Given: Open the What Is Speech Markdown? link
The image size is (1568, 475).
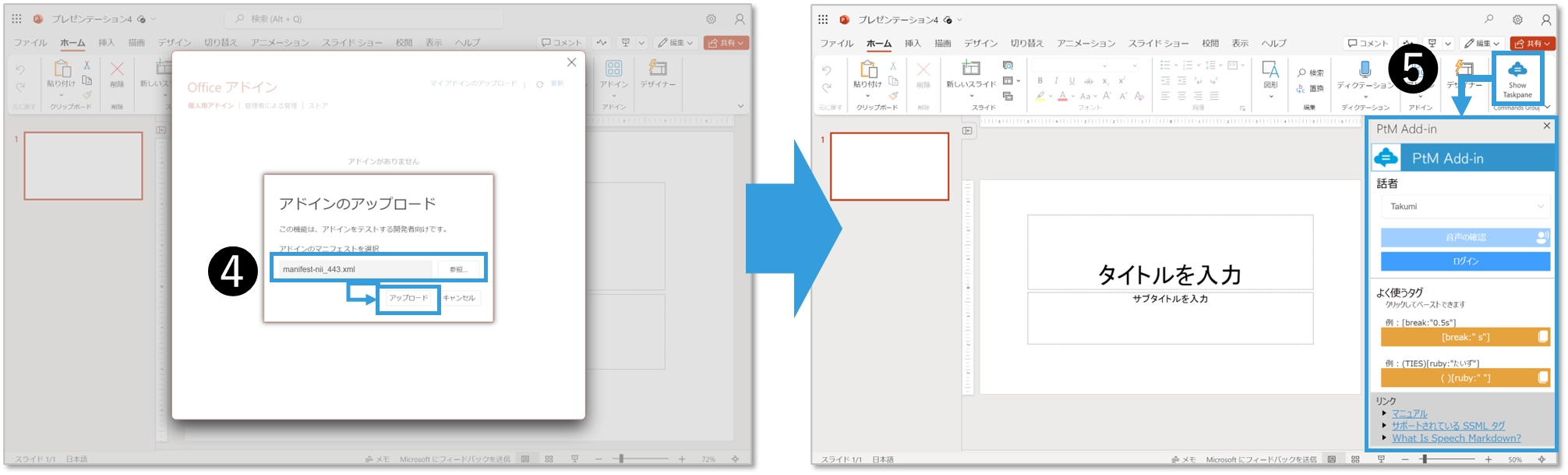Looking at the screenshot, I should tap(1456, 438).
